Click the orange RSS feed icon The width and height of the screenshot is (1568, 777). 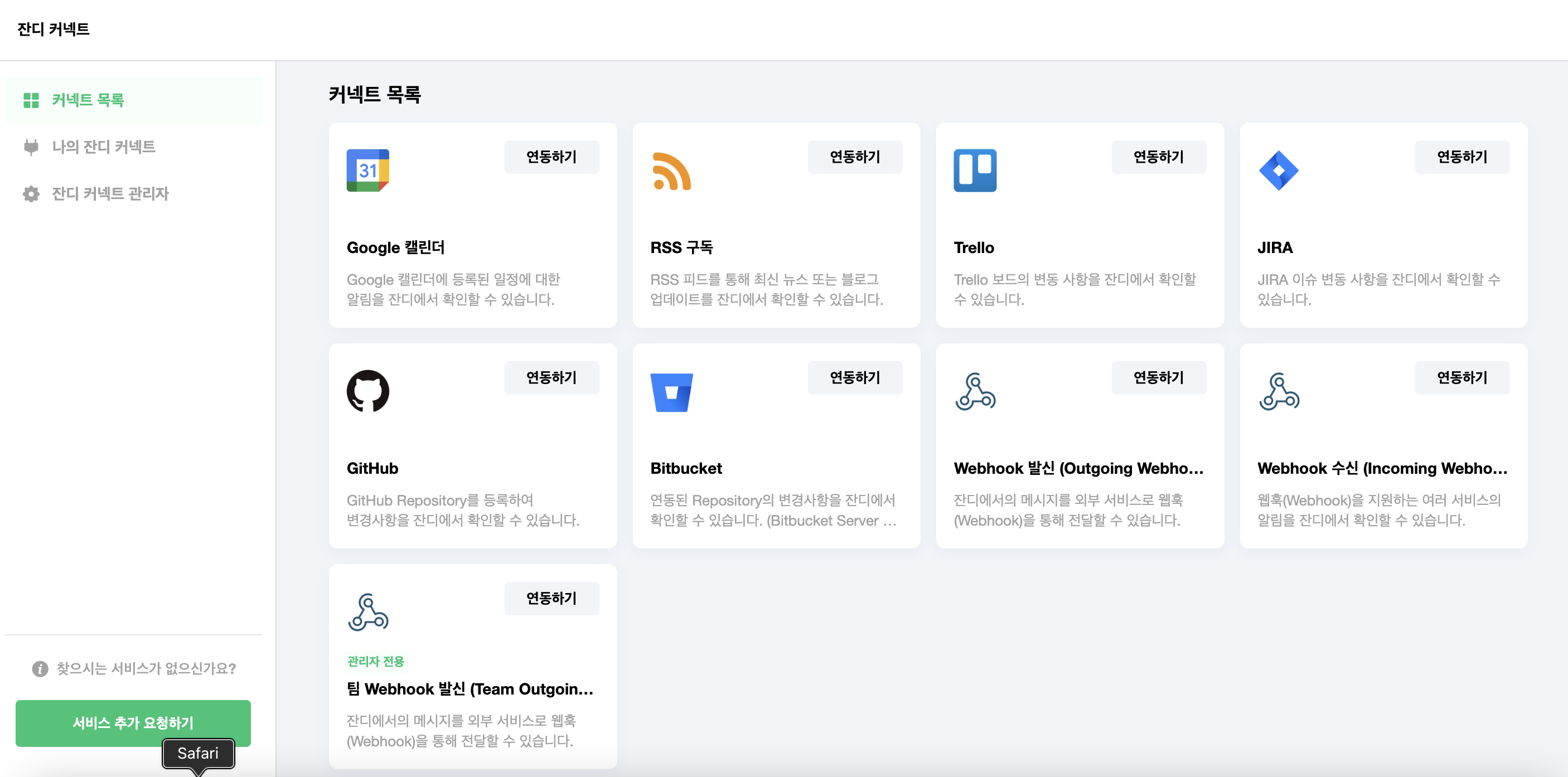671,171
